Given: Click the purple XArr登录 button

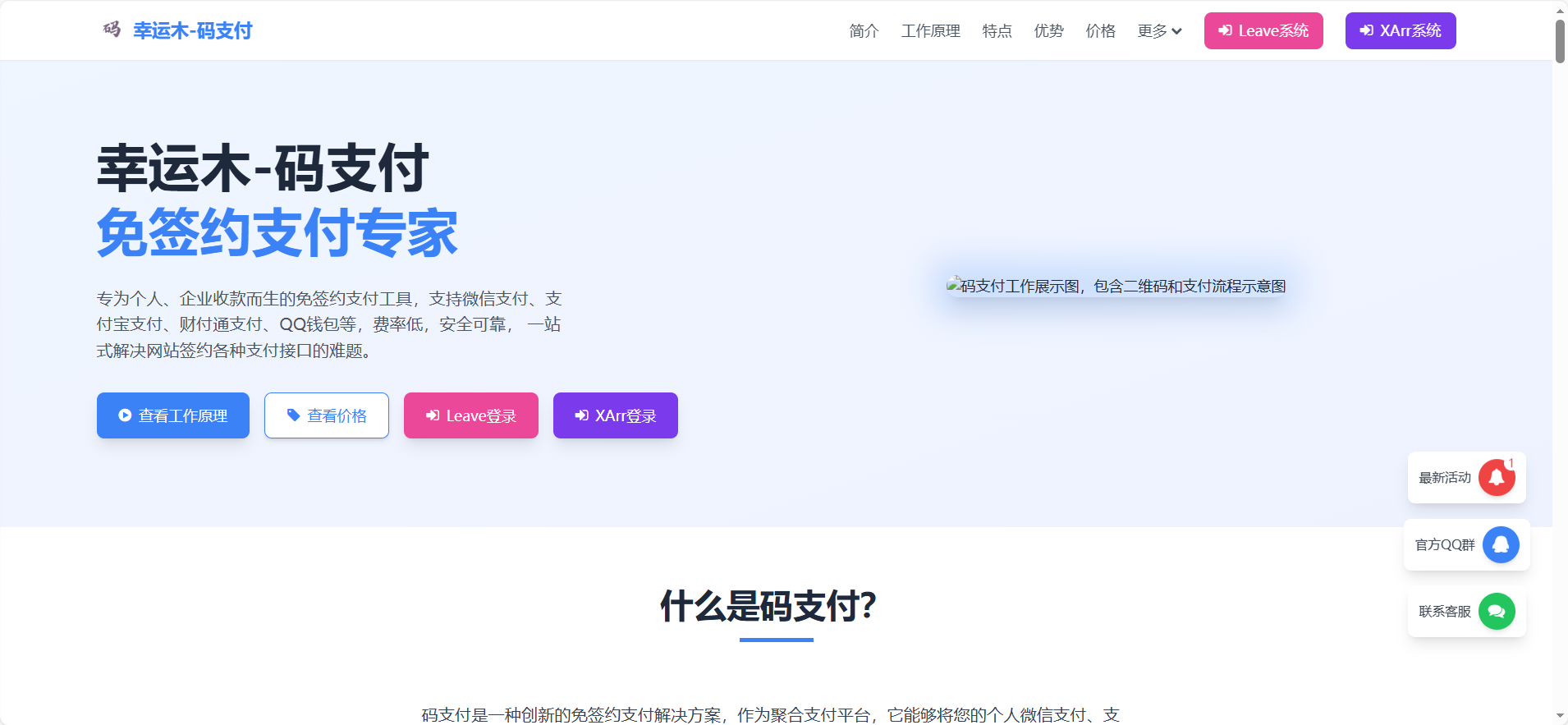Looking at the screenshot, I should point(616,415).
